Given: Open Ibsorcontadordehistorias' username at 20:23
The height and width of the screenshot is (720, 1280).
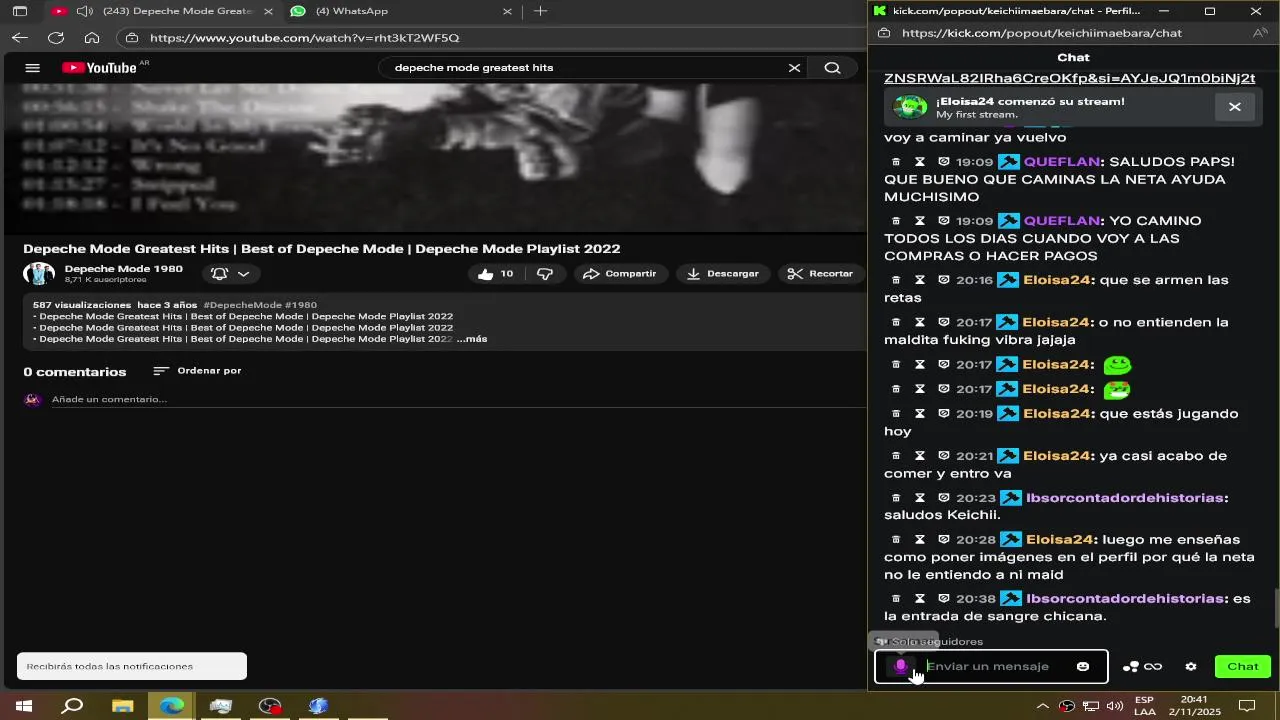Looking at the screenshot, I should click(x=1125, y=498).
